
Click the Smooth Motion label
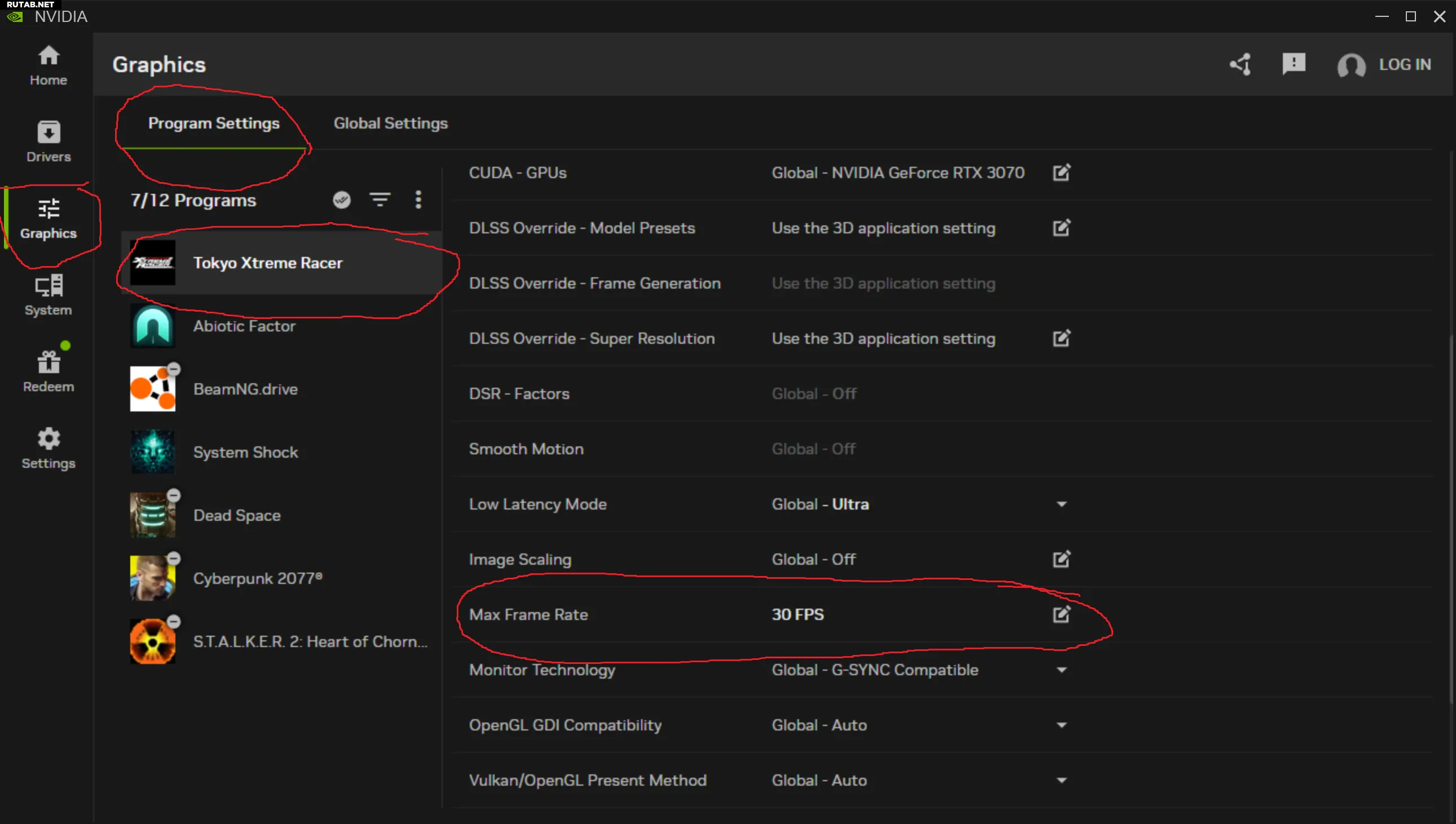(526, 449)
